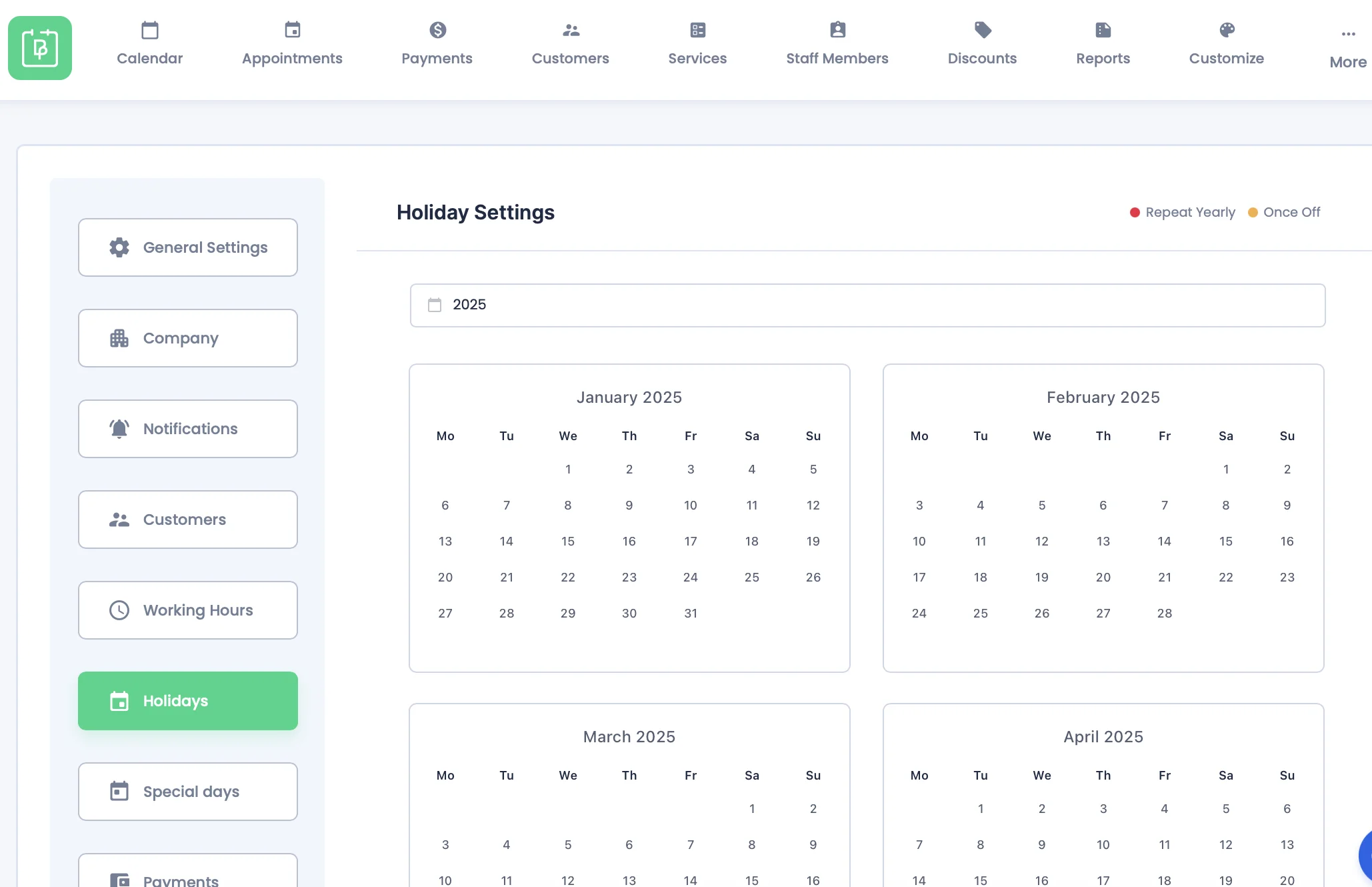Viewport: 1372px width, 887px height.
Task: Open Working Hours settings
Action: click(x=188, y=610)
